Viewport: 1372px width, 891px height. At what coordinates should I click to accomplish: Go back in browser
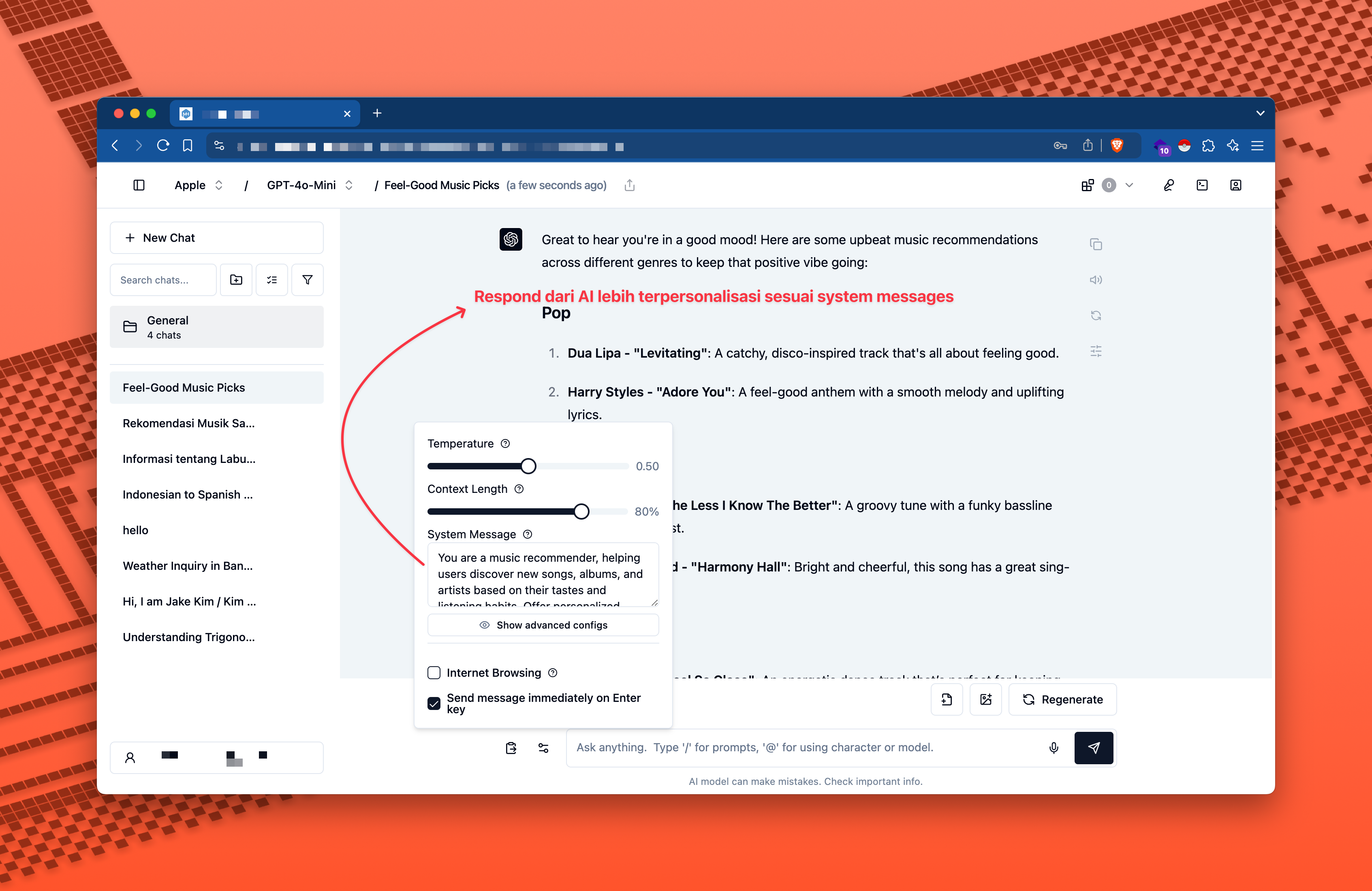coord(115,146)
